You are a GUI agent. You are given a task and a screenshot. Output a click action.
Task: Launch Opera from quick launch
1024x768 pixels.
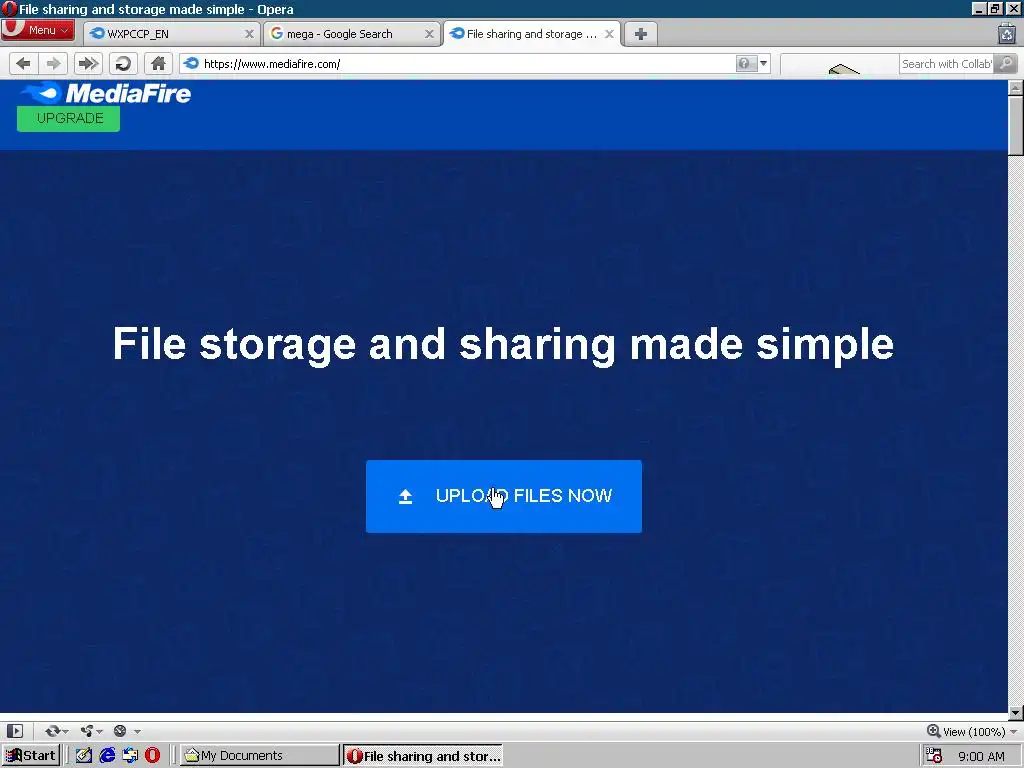[152, 756]
